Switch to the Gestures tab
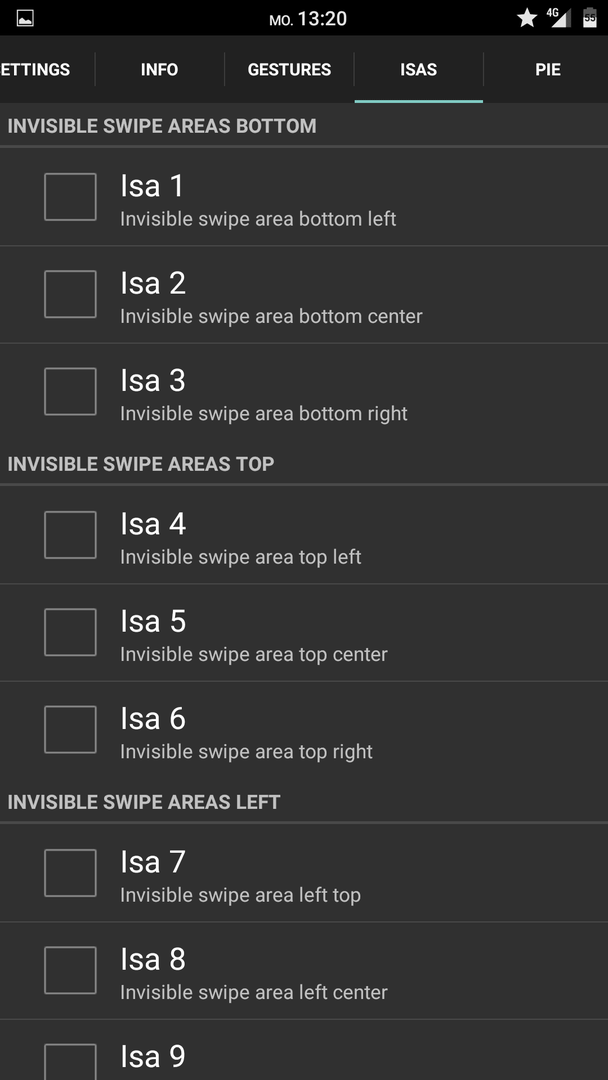This screenshot has width=608, height=1080. tap(289, 70)
